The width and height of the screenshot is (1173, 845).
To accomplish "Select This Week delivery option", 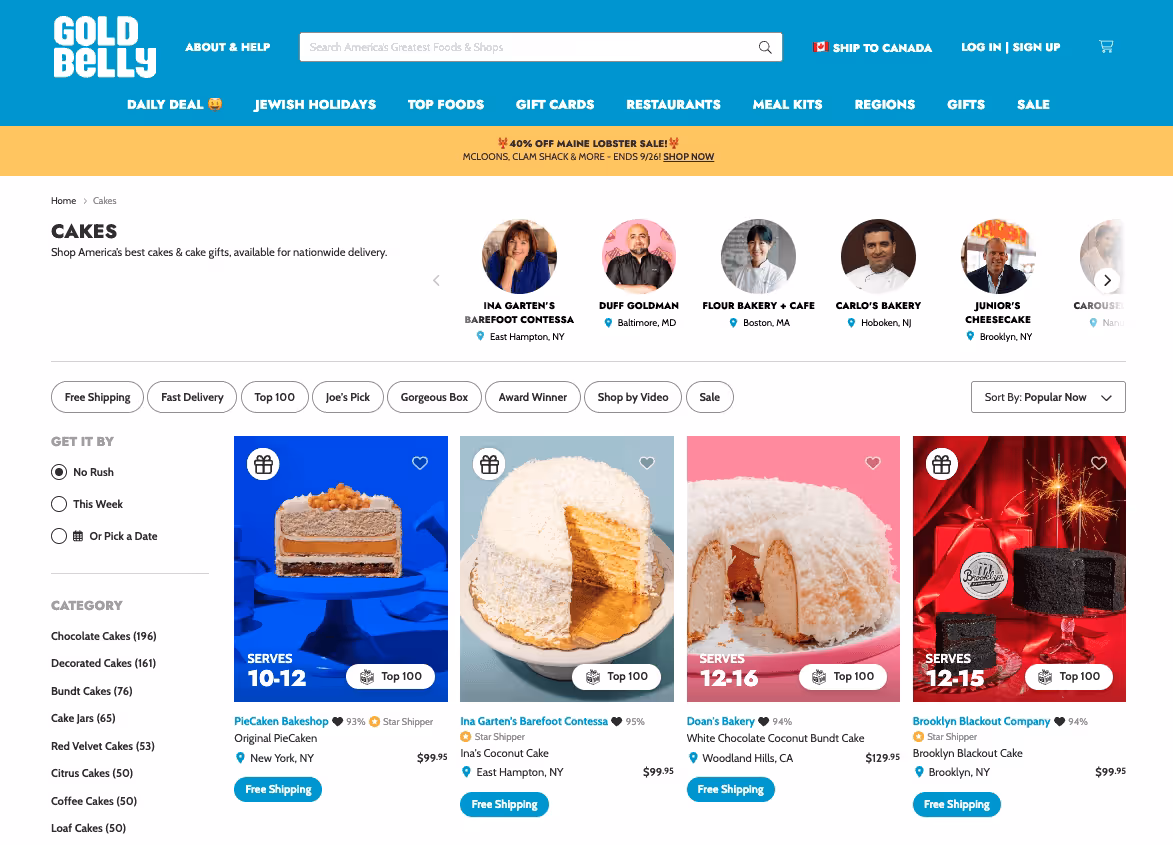I will (59, 504).
